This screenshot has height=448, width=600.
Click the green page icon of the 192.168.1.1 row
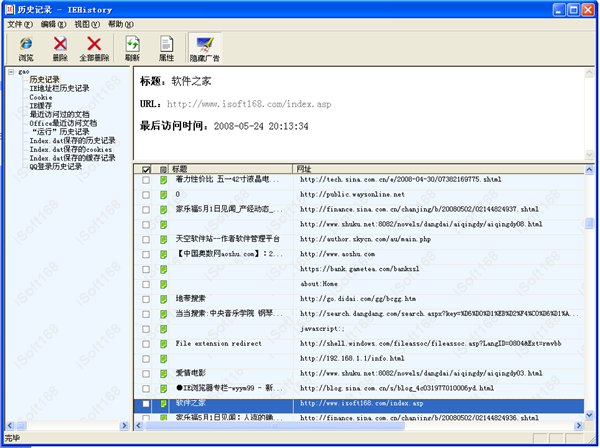tap(163, 359)
